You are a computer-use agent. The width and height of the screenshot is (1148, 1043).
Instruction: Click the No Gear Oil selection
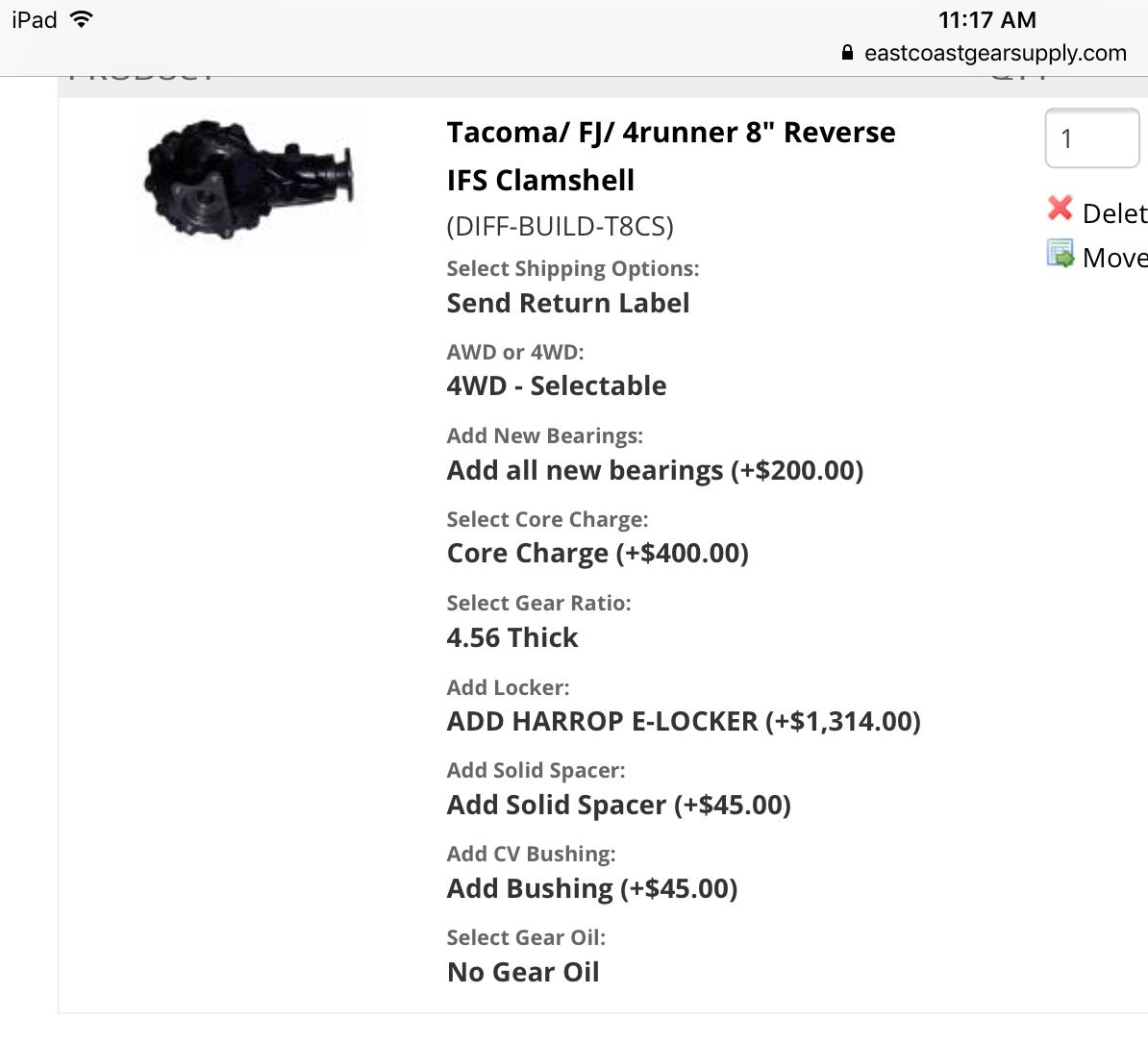(523, 972)
